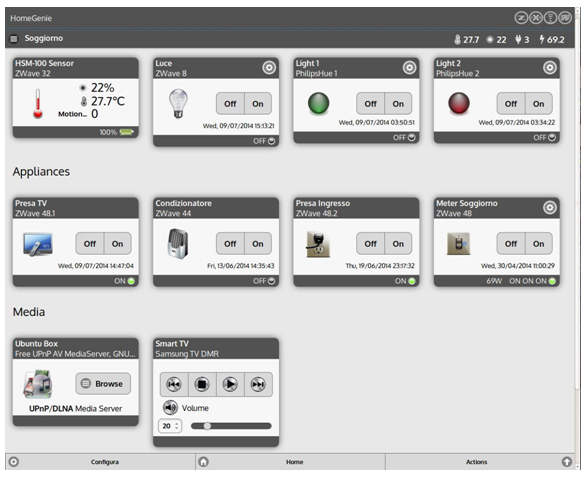Click the Smart TV play button
The image size is (587, 481).
[x=230, y=384]
